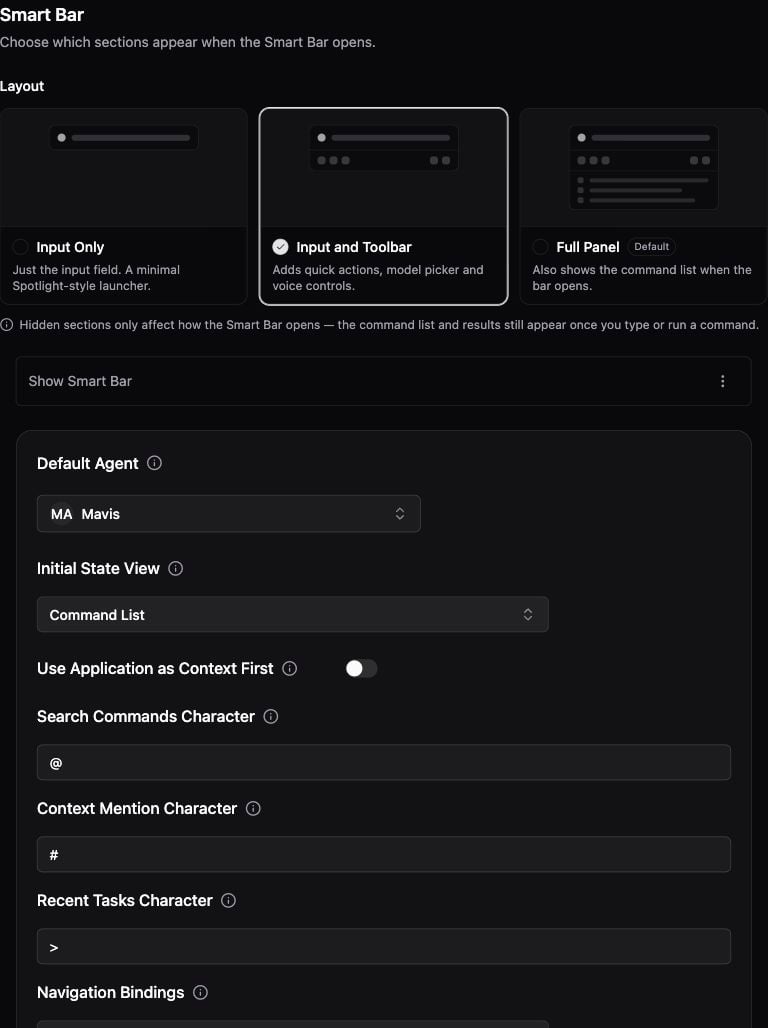This screenshot has height=1028, width=768.
Task: Click the Input Only layout preview thumbnail
Action: click(x=124, y=168)
